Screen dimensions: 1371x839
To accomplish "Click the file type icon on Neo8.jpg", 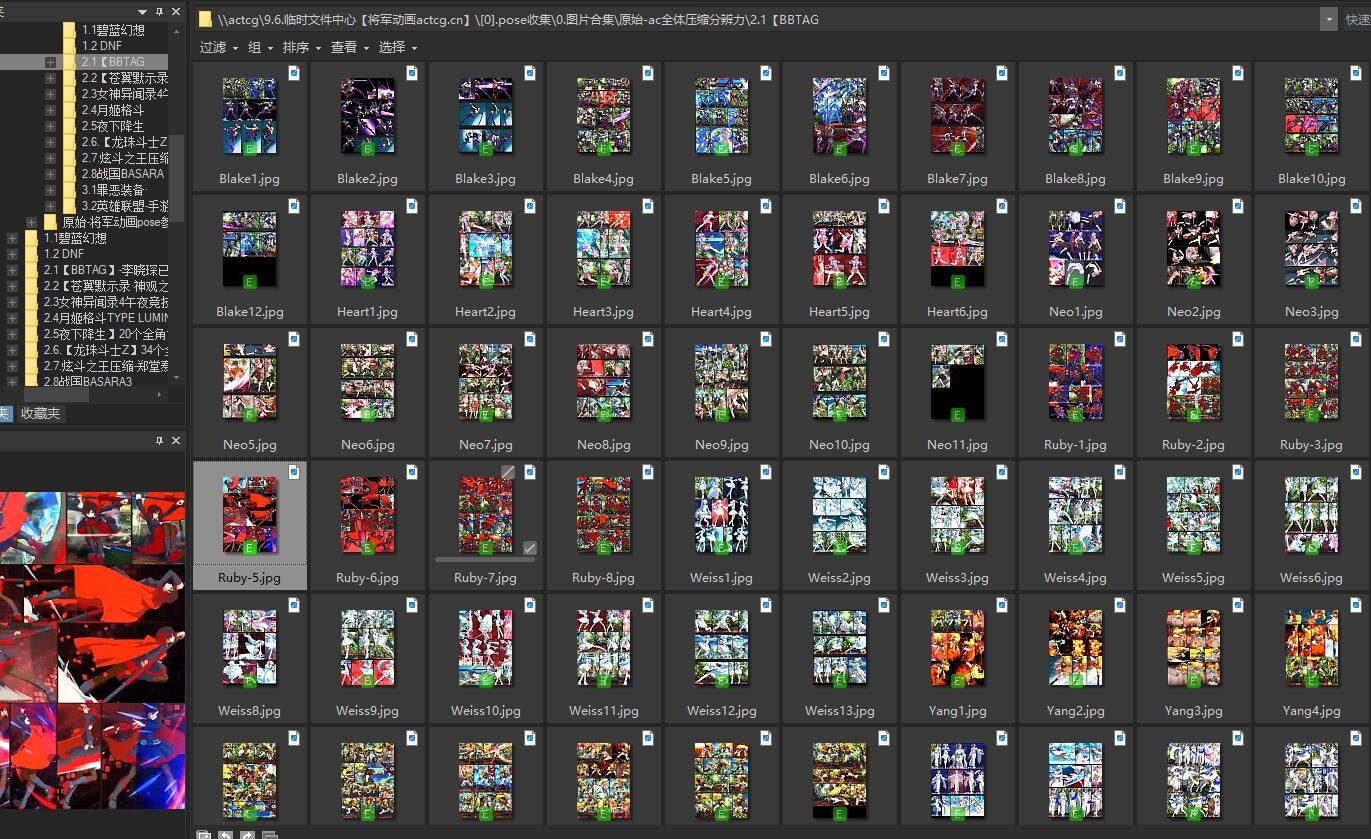I will [x=648, y=339].
